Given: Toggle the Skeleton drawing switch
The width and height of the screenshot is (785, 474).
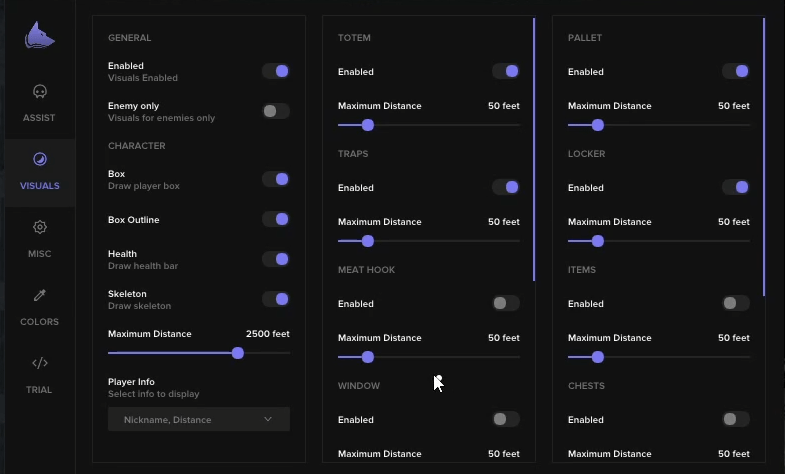Looking at the screenshot, I should click(276, 299).
